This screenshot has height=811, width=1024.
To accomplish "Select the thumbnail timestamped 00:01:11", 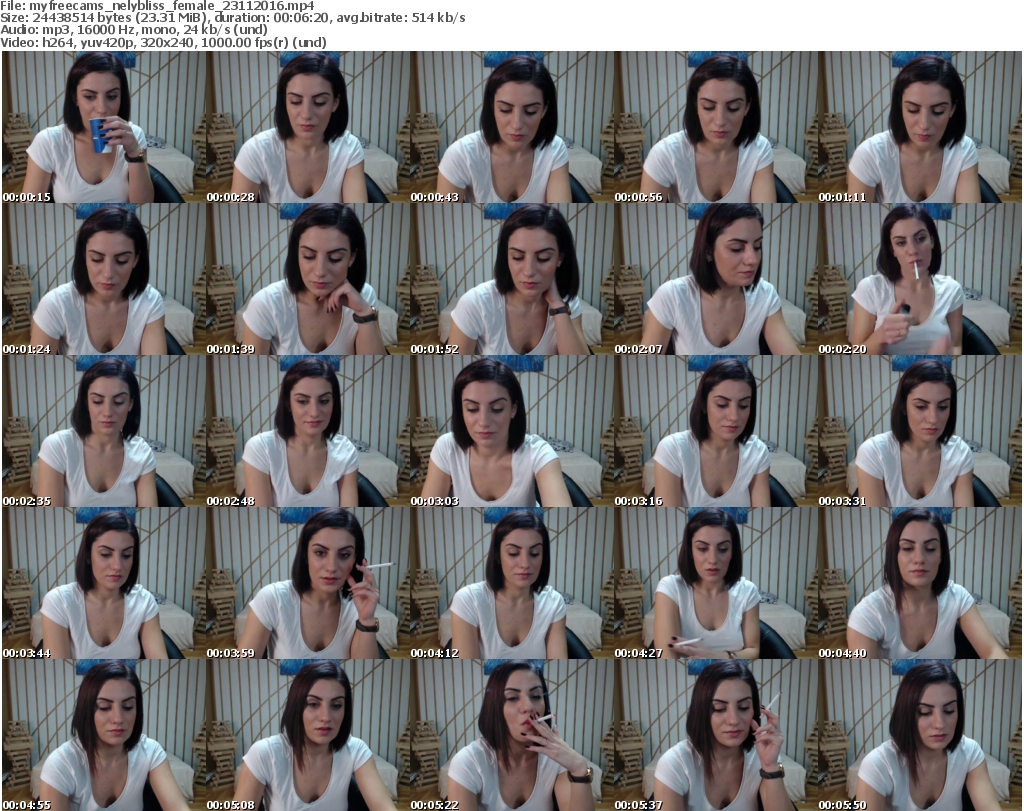I will click(x=920, y=127).
